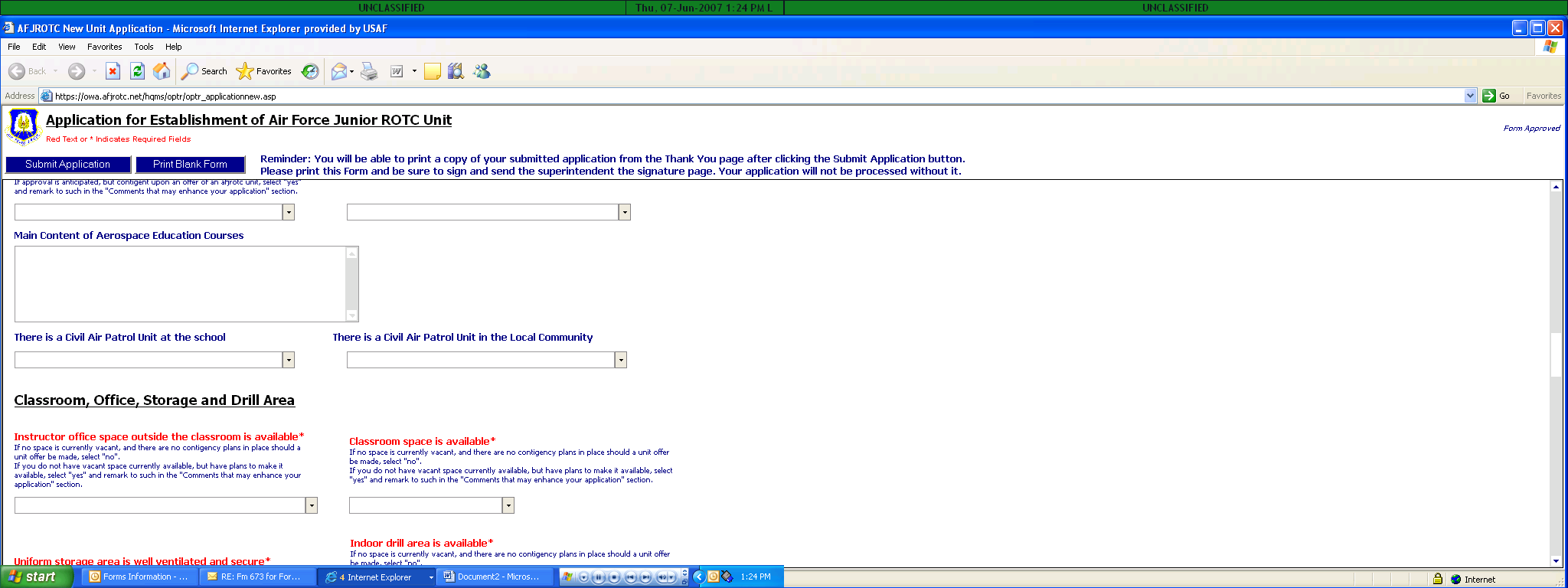Image resolution: width=1568 pixels, height=588 pixels.
Task: Go to the Home page icon
Action: pos(162,71)
